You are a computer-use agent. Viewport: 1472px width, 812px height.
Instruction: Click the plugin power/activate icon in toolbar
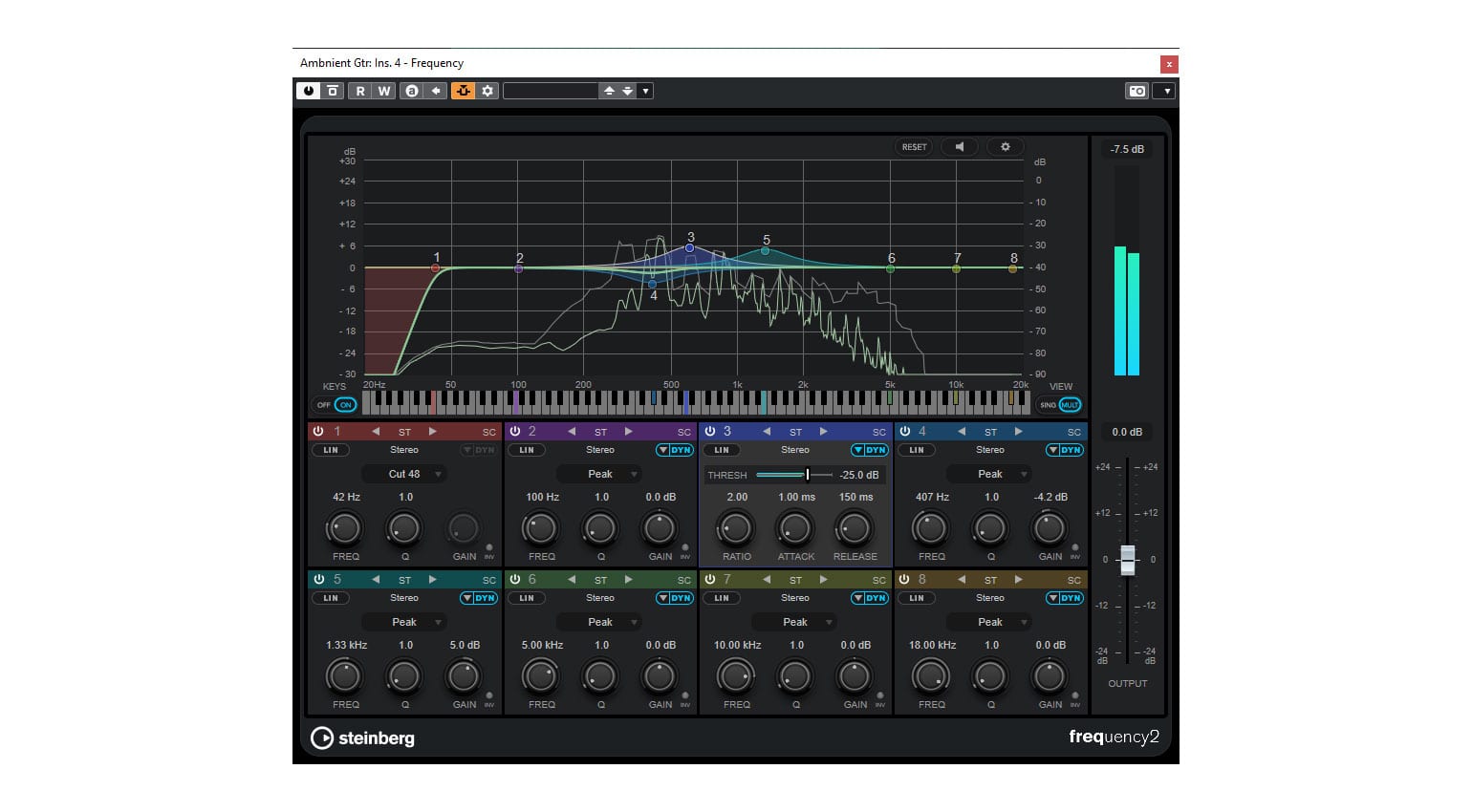(308, 91)
